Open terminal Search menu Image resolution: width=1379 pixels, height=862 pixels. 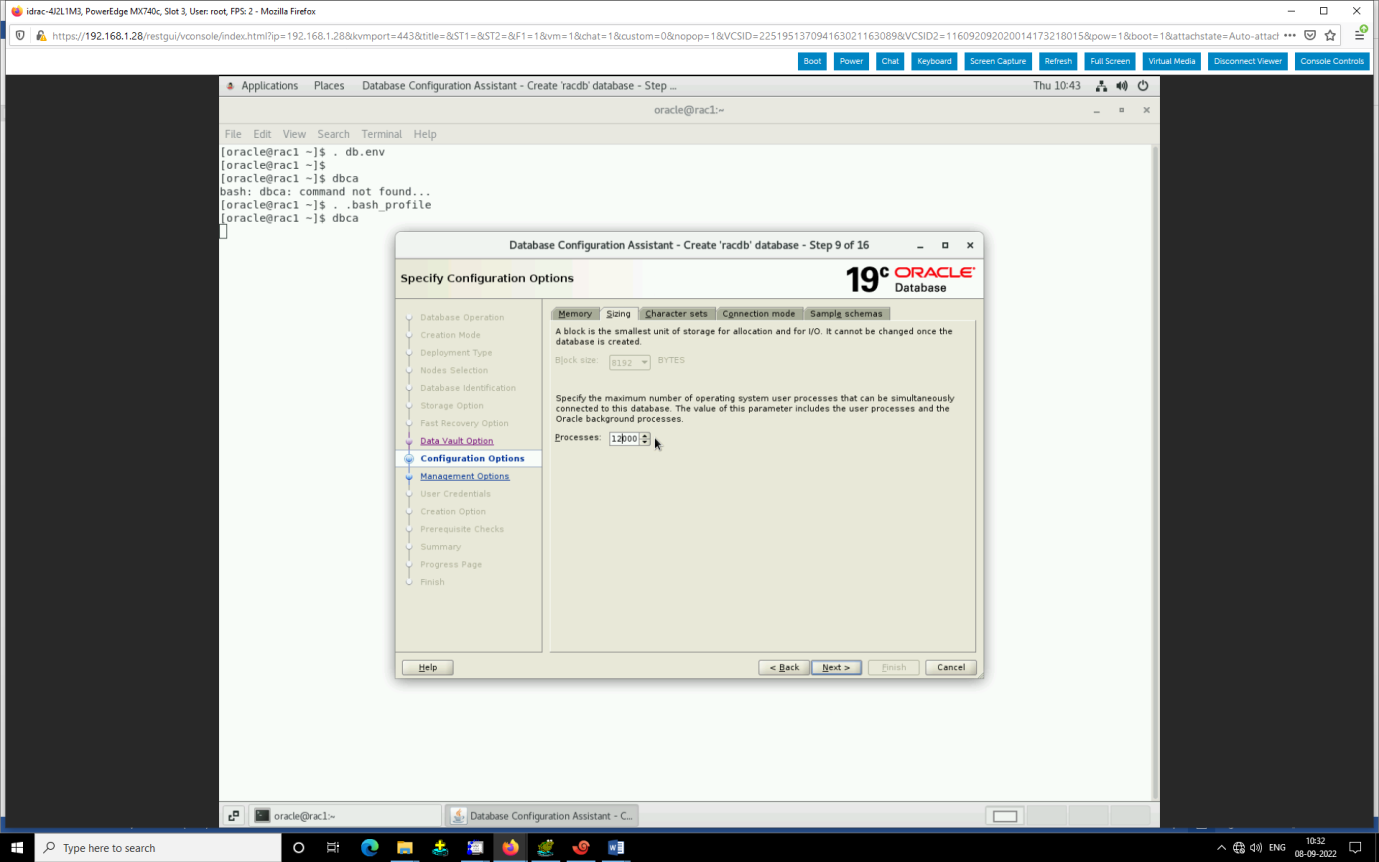(334, 134)
